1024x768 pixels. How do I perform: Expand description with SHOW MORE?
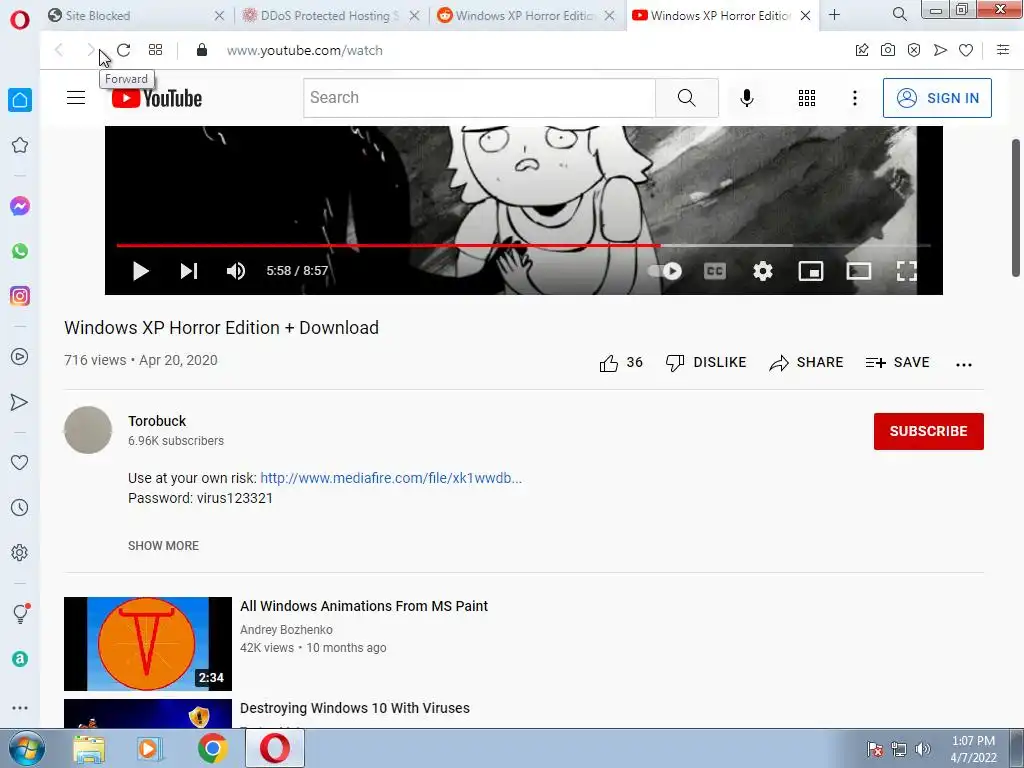(163, 546)
